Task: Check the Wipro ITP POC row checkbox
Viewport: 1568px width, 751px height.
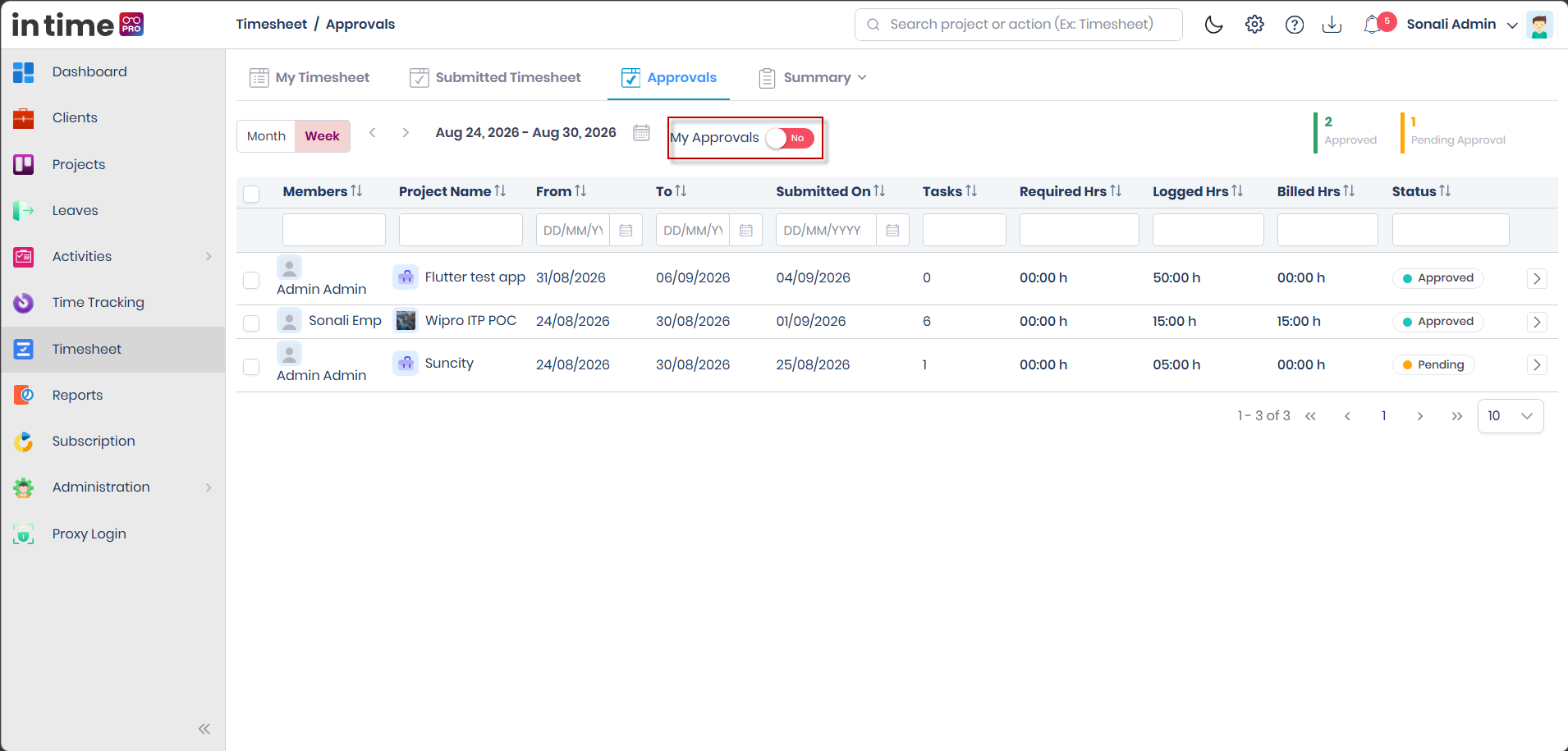Action: point(251,323)
